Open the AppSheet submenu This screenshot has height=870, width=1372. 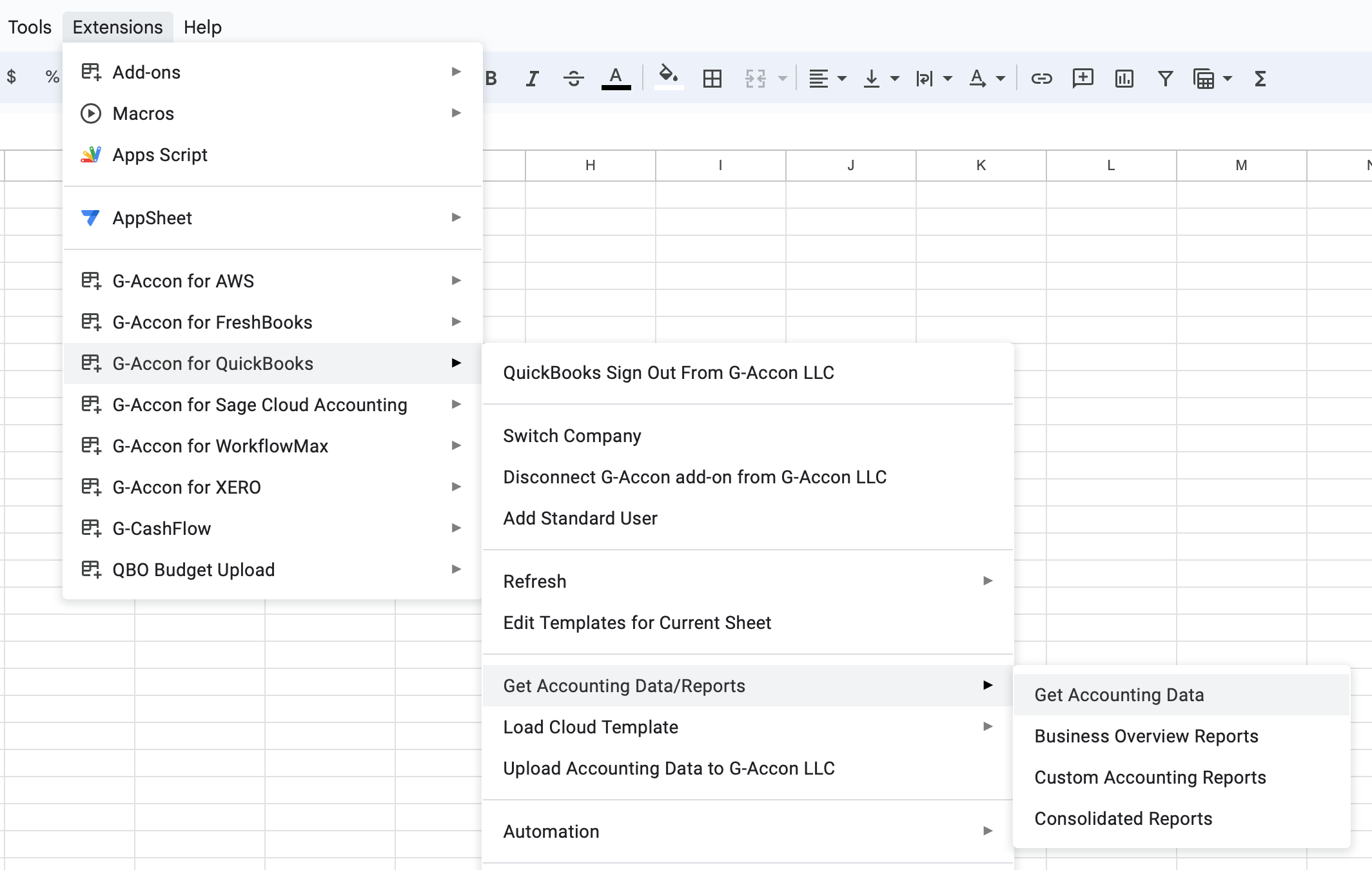[273, 218]
